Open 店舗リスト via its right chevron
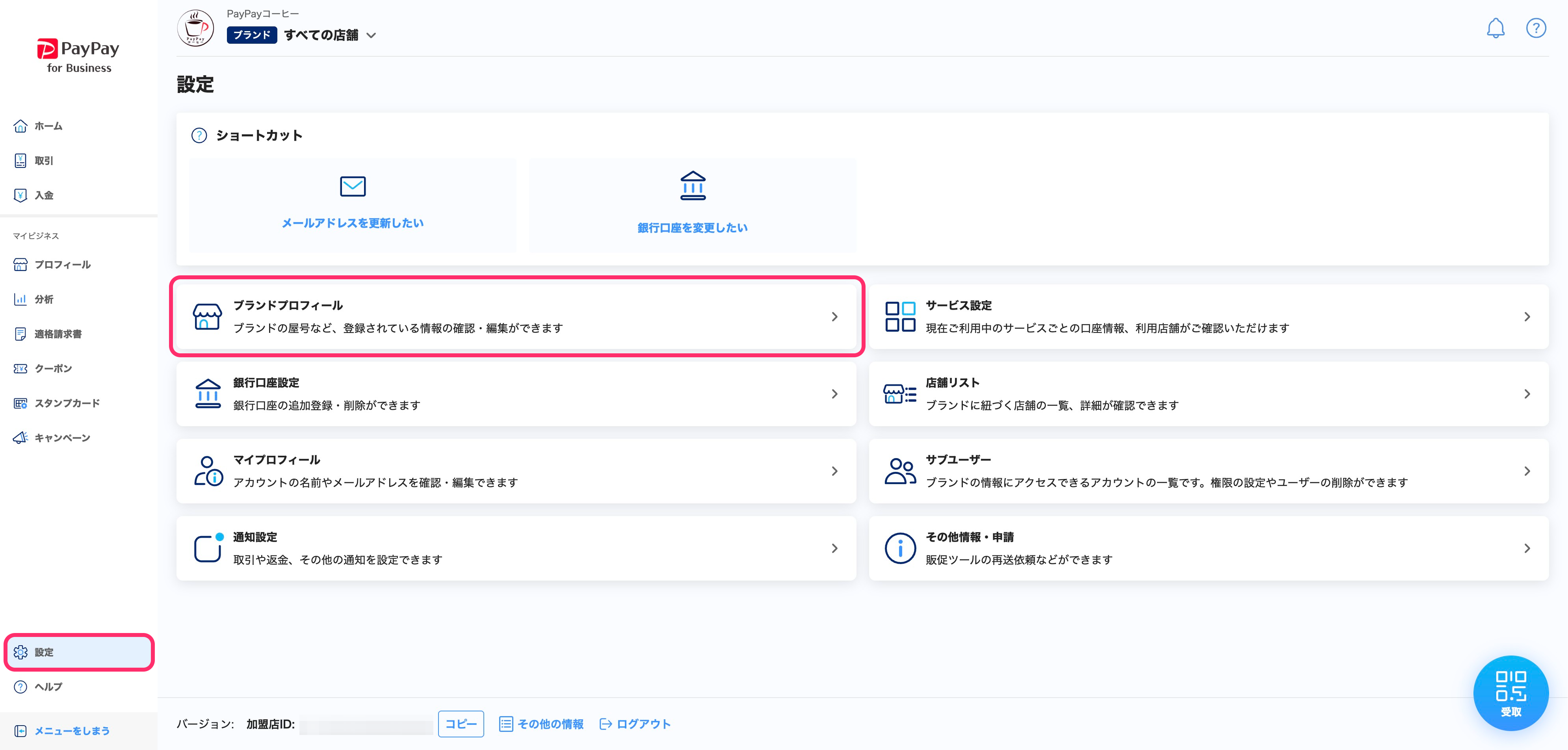Viewport: 1568px width, 750px height. coord(1527,394)
